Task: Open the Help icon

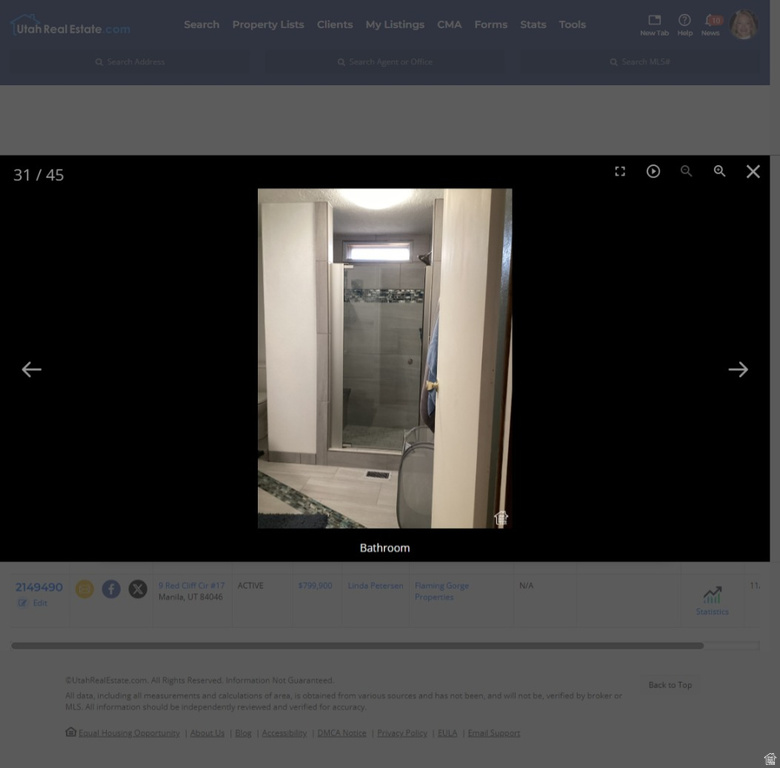Action: tap(684, 24)
